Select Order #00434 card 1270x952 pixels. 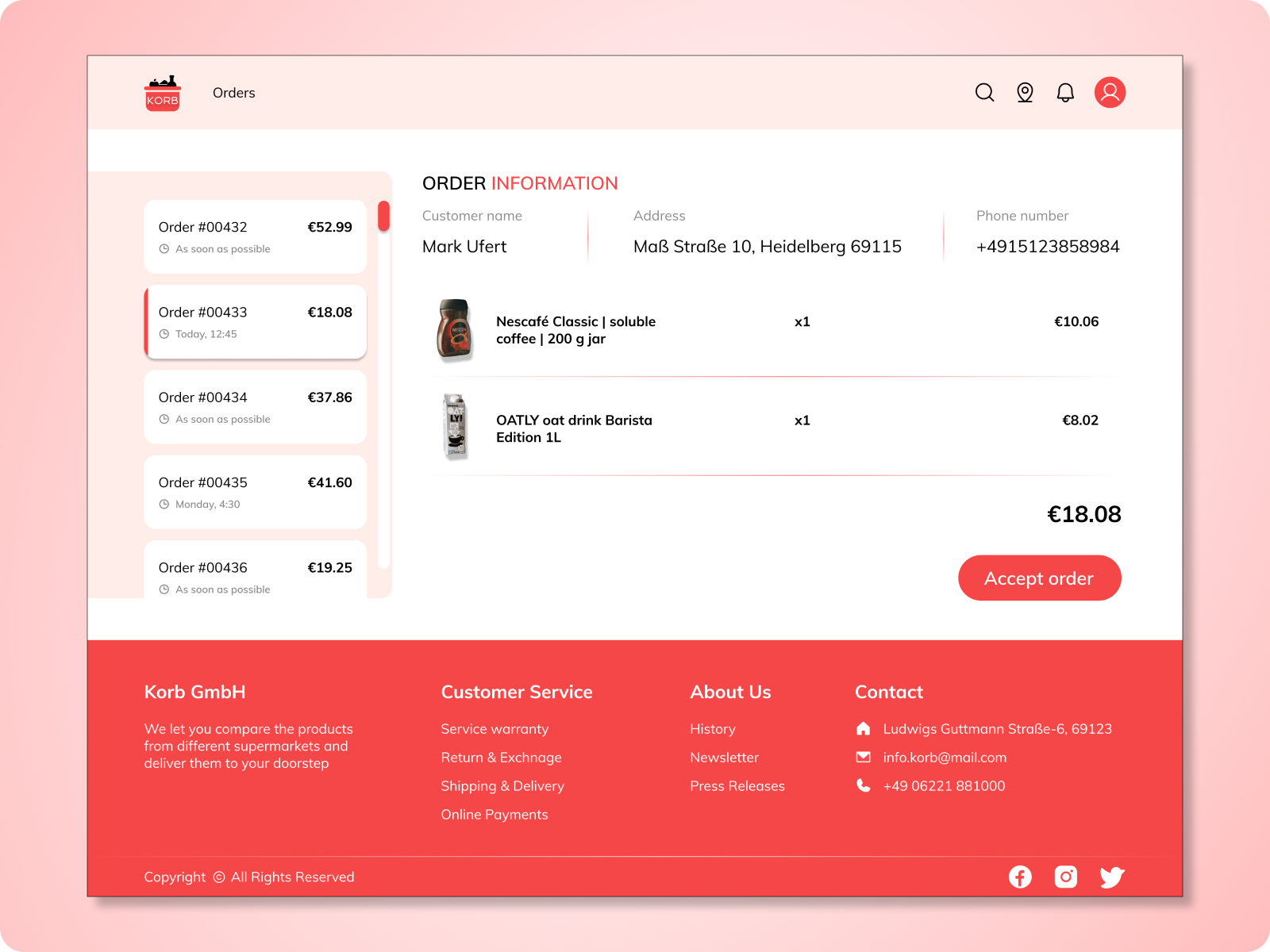[256, 407]
